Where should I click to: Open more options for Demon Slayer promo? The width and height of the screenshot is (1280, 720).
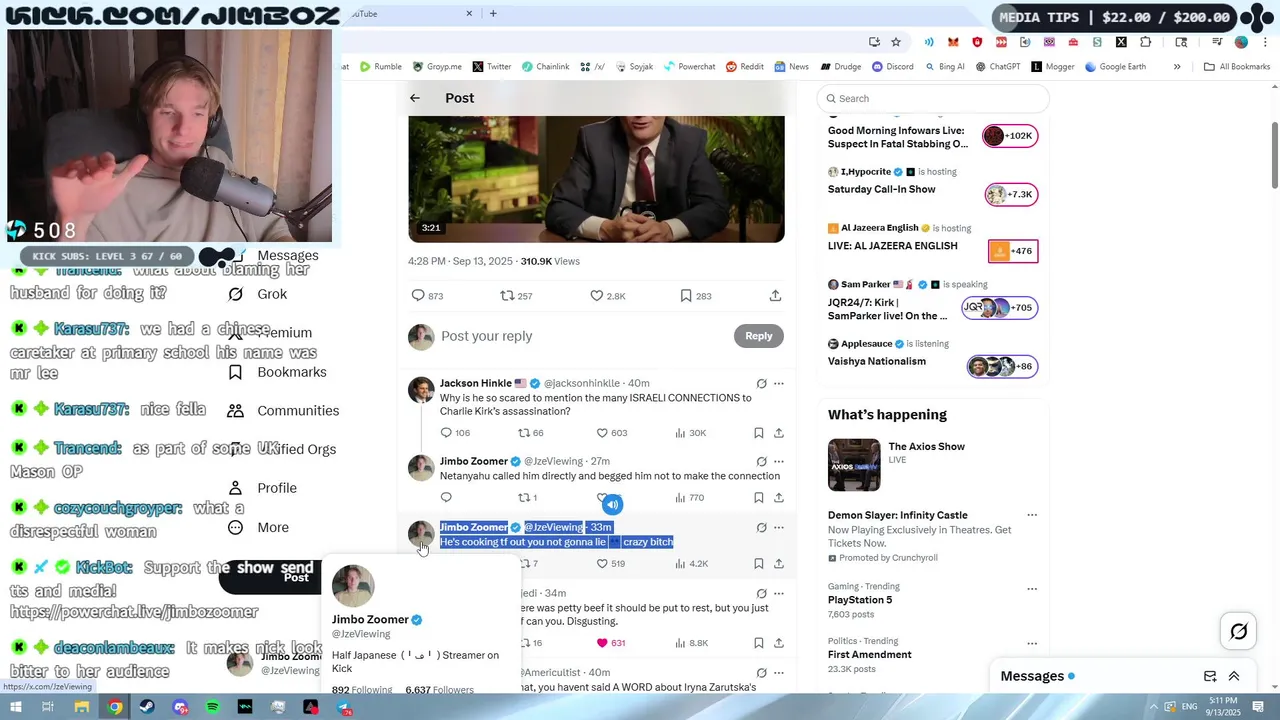pyautogui.click(x=1032, y=516)
